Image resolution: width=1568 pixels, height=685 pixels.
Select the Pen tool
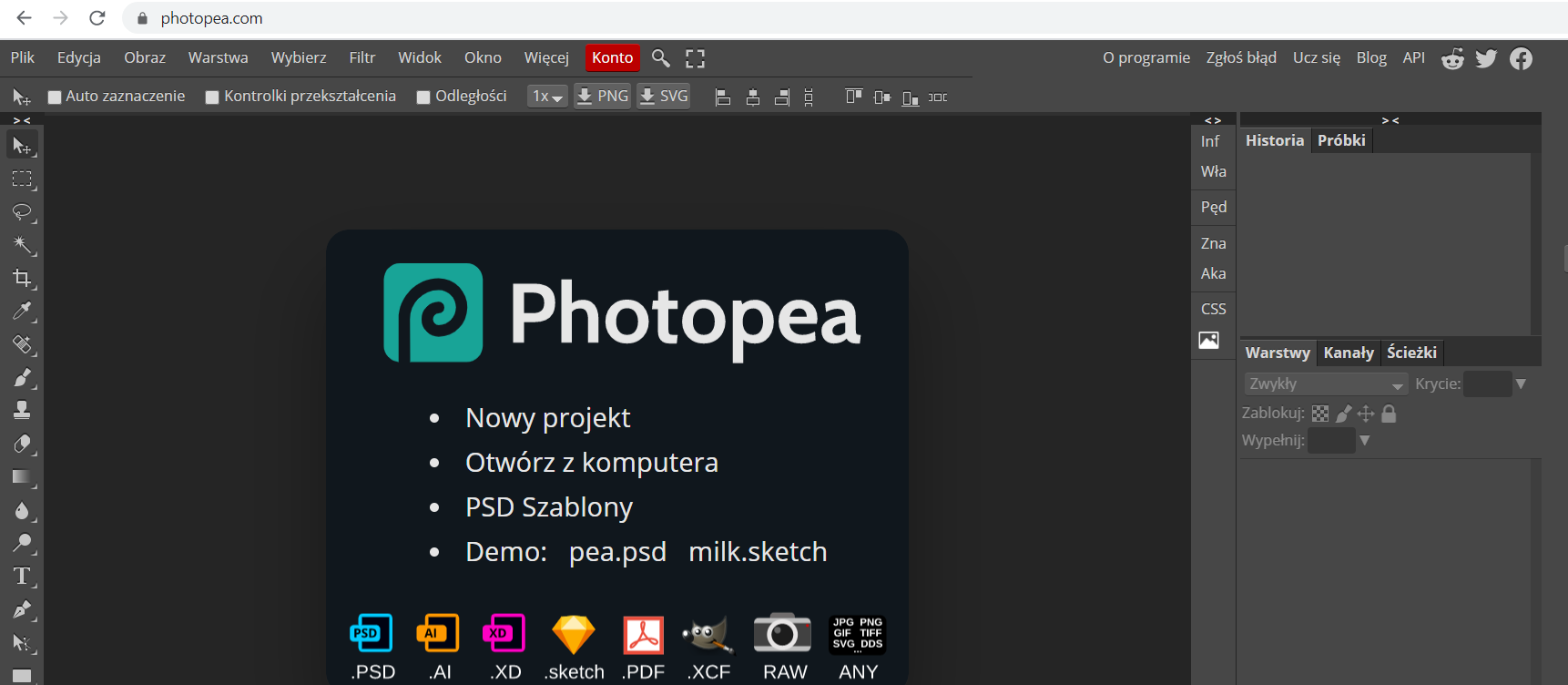click(x=22, y=609)
